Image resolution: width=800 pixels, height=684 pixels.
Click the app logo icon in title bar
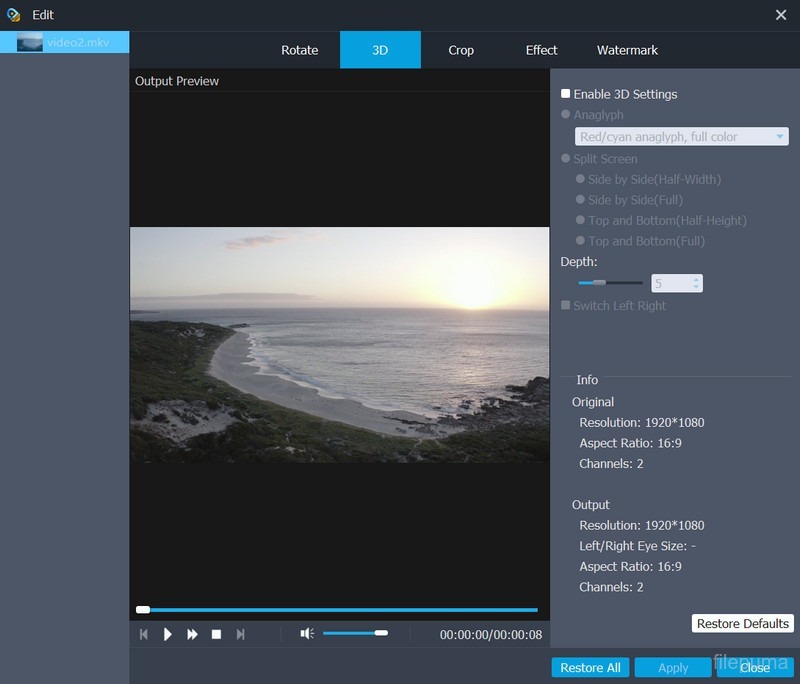14,15
